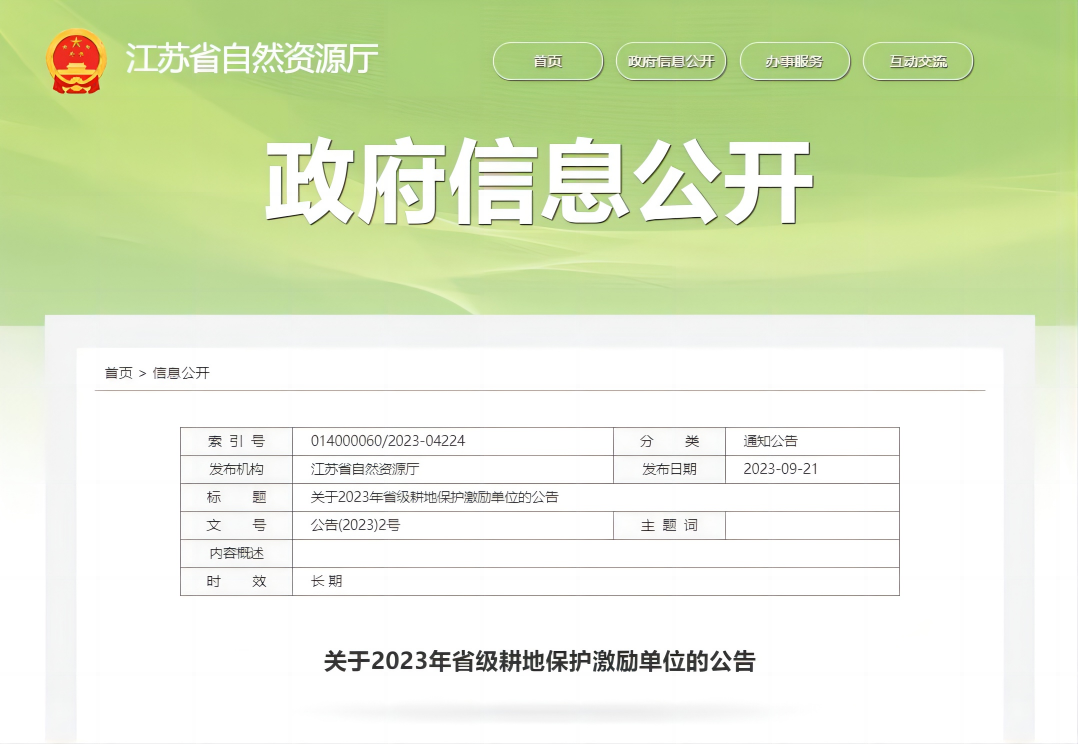The width and height of the screenshot is (1078, 744).
Task: Click the bold article heading below the table
Action: pyautogui.click(x=539, y=661)
